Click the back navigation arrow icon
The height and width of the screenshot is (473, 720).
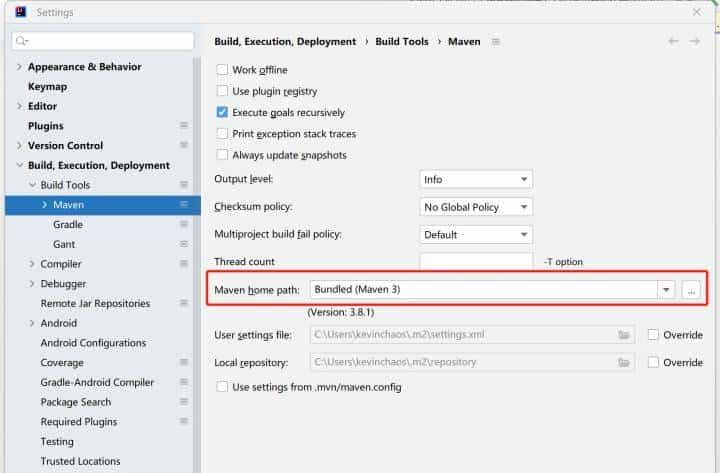click(673, 42)
